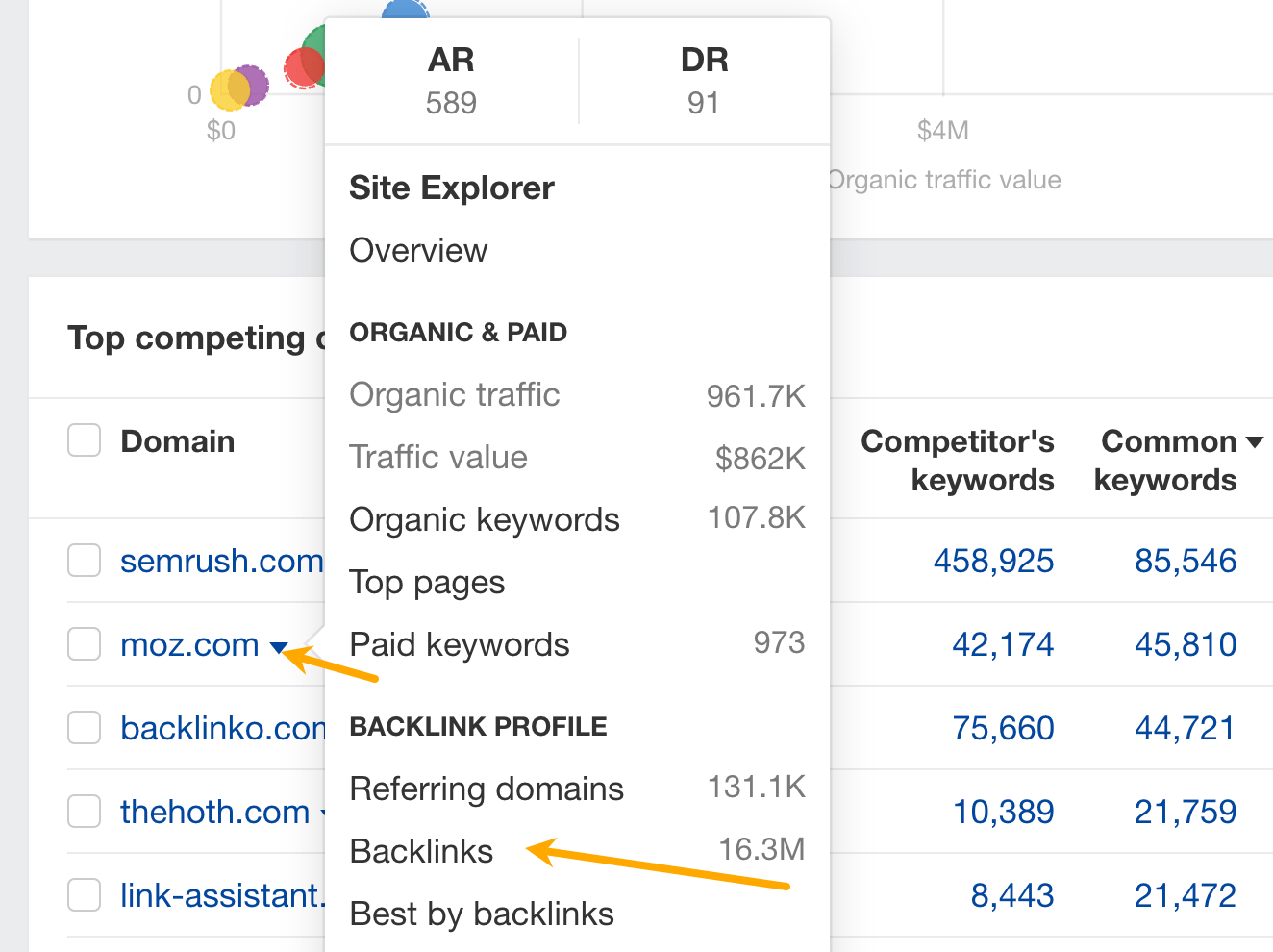Open the Top pages report
Screen dimensions: 1273x952
point(427,582)
